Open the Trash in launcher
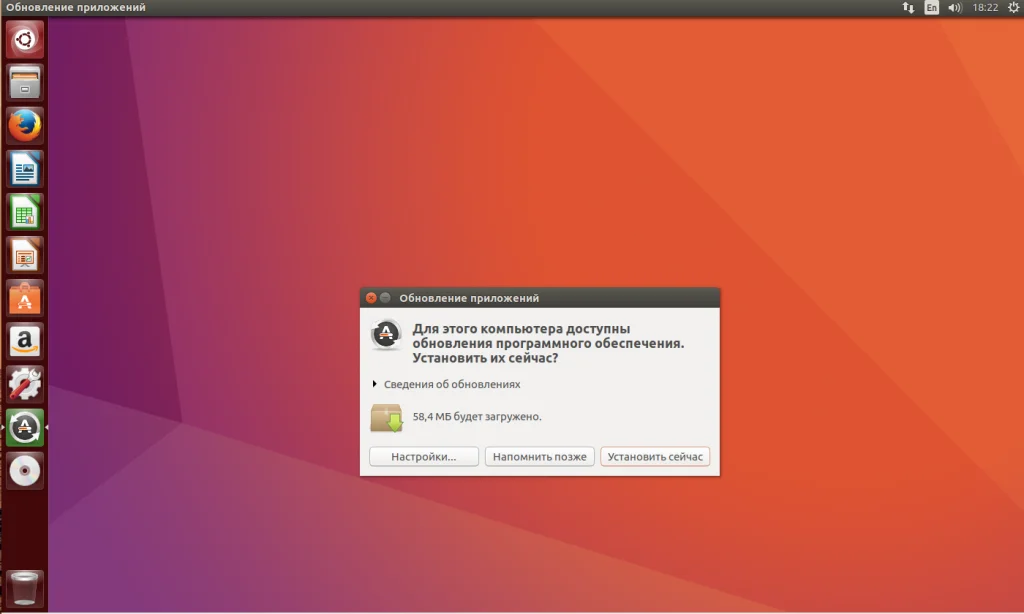 click(x=25, y=588)
